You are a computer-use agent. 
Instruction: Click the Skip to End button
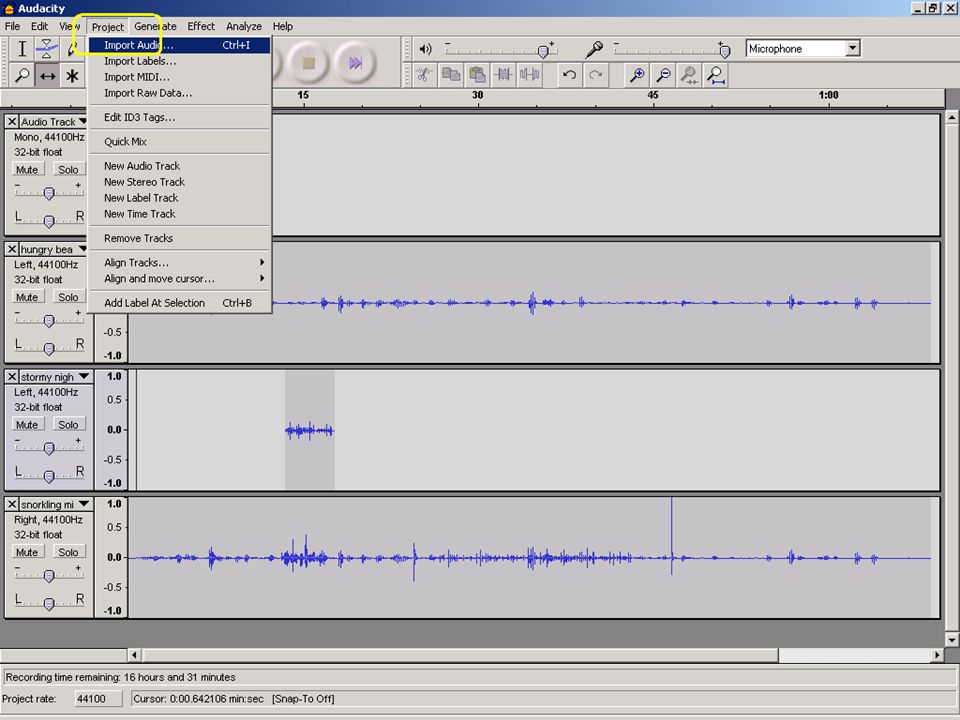355,62
